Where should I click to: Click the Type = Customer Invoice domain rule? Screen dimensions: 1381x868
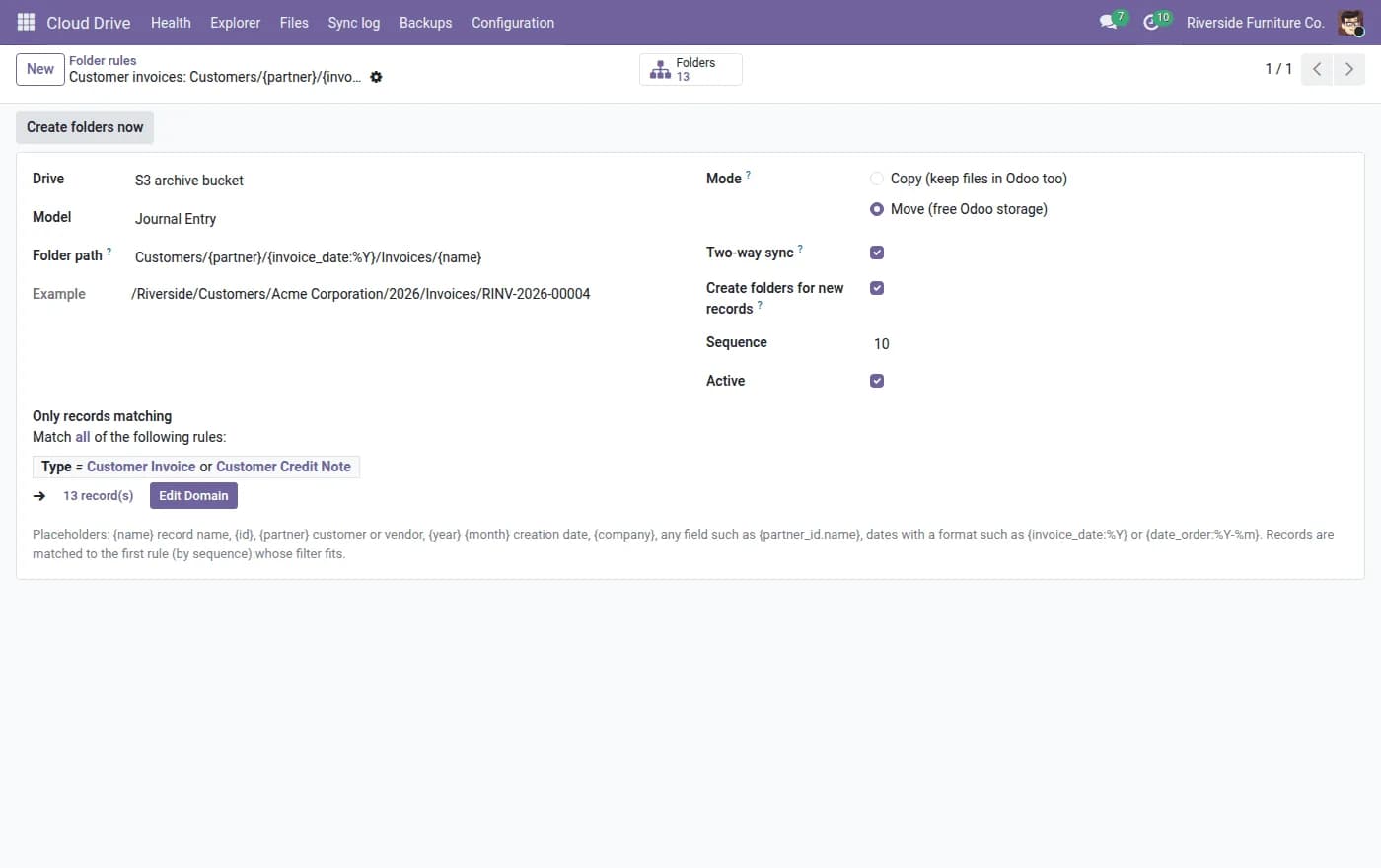pos(196,467)
